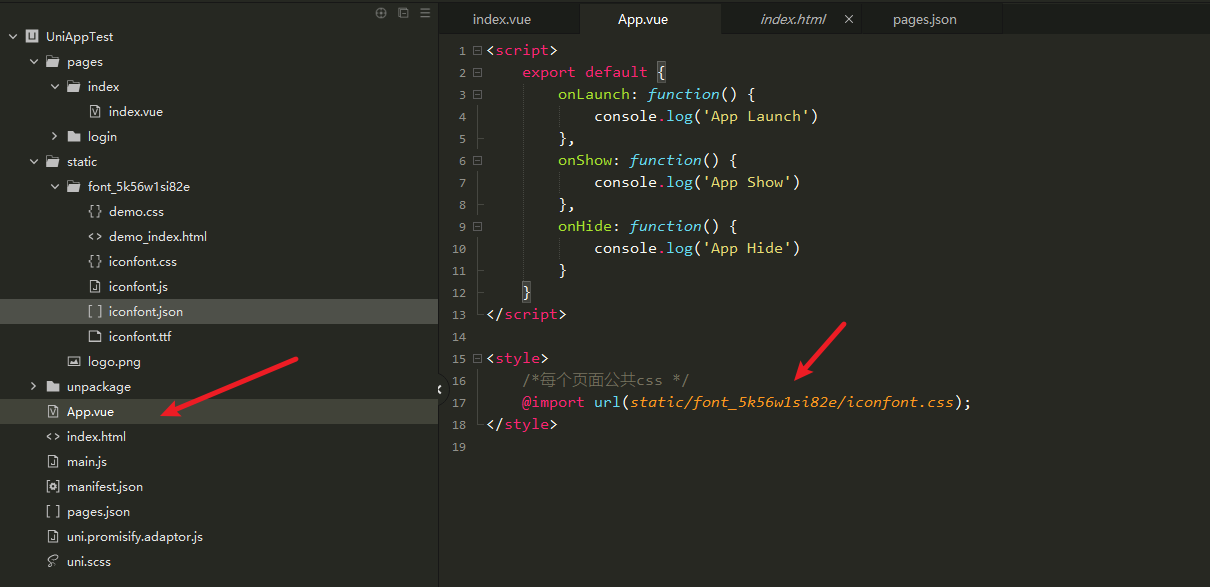Click the locate-current-file target icon

pyautogui.click(x=380, y=13)
